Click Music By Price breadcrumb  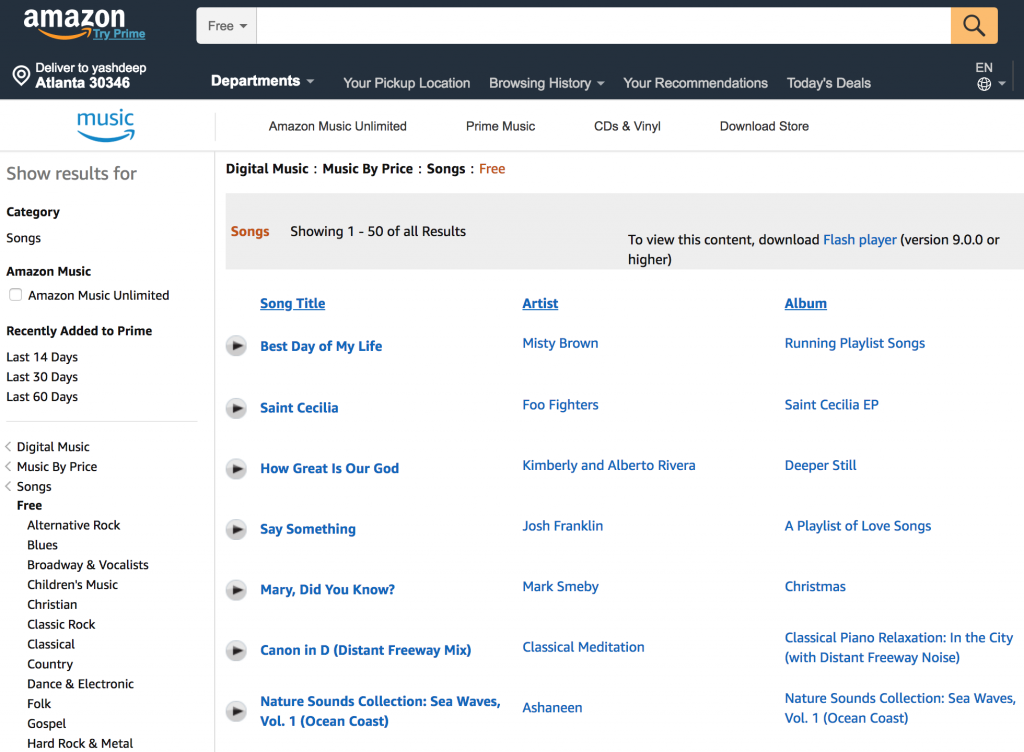368,168
